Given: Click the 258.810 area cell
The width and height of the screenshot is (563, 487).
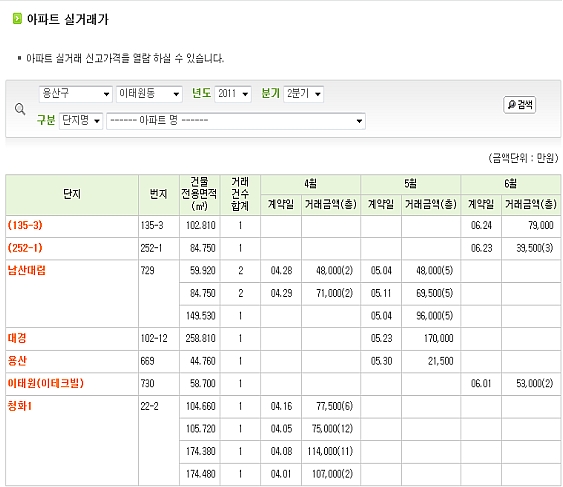Looking at the screenshot, I should (200, 338).
